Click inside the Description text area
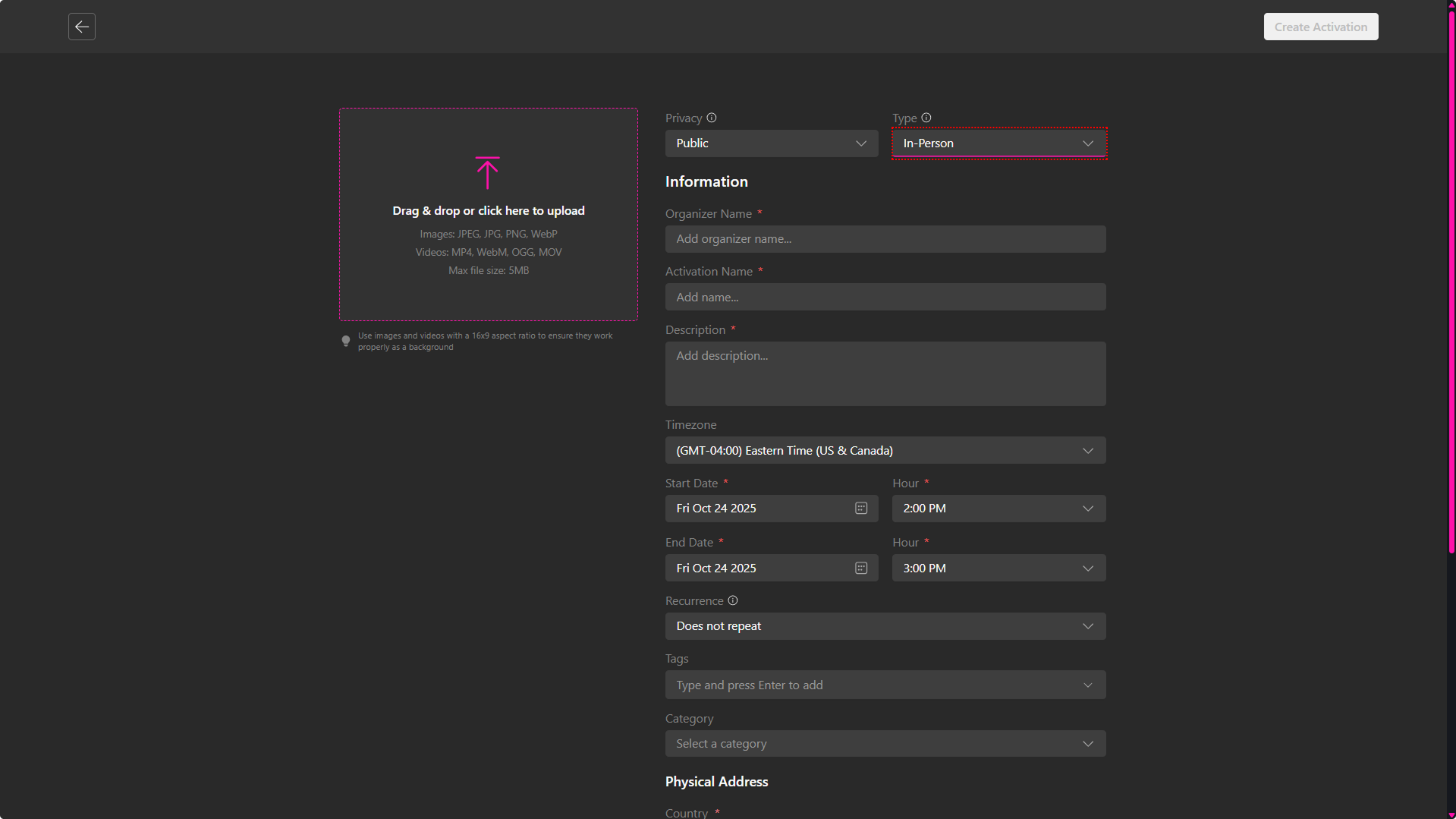This screenshot has height=819, width=1456. coord(885,373)
